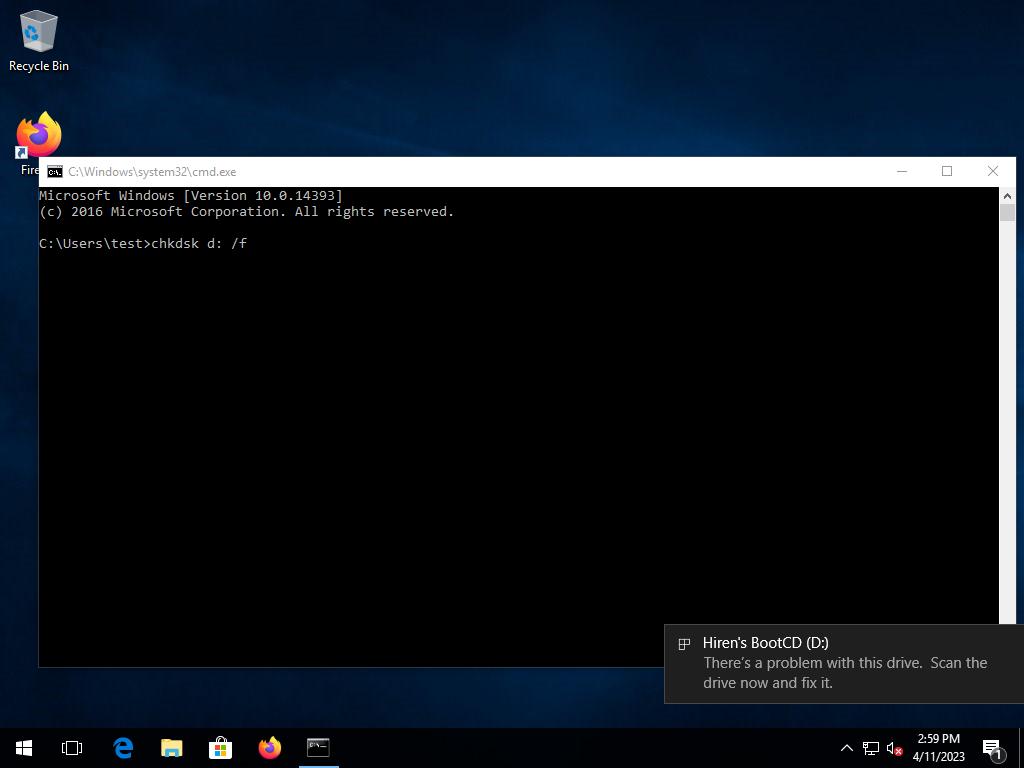The height and width of the screenshot is (768, 1024).
Task: Click the console scrollbar up arrow
Action: [1007, 196]
